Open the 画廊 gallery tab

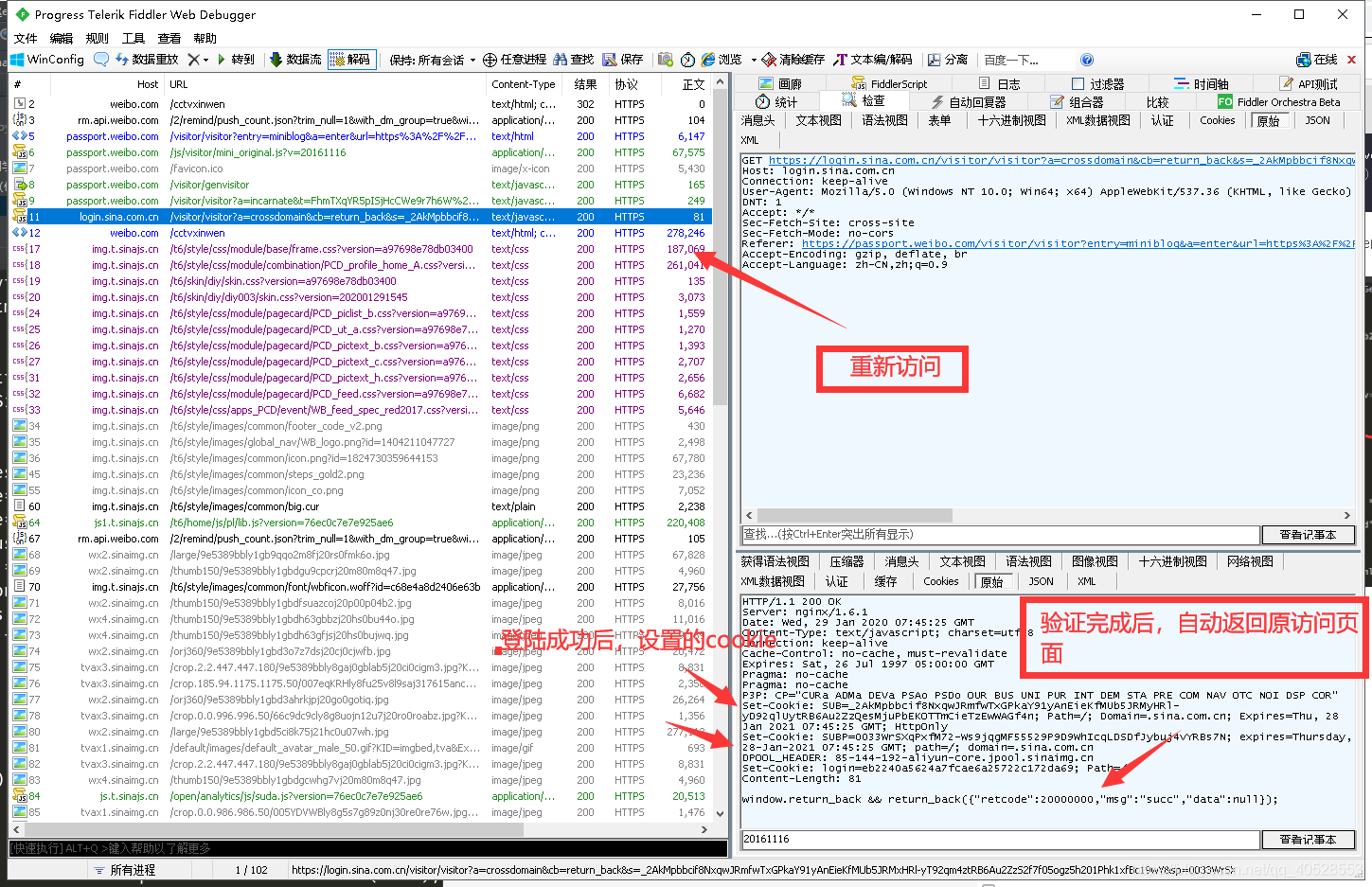point(780,84)
